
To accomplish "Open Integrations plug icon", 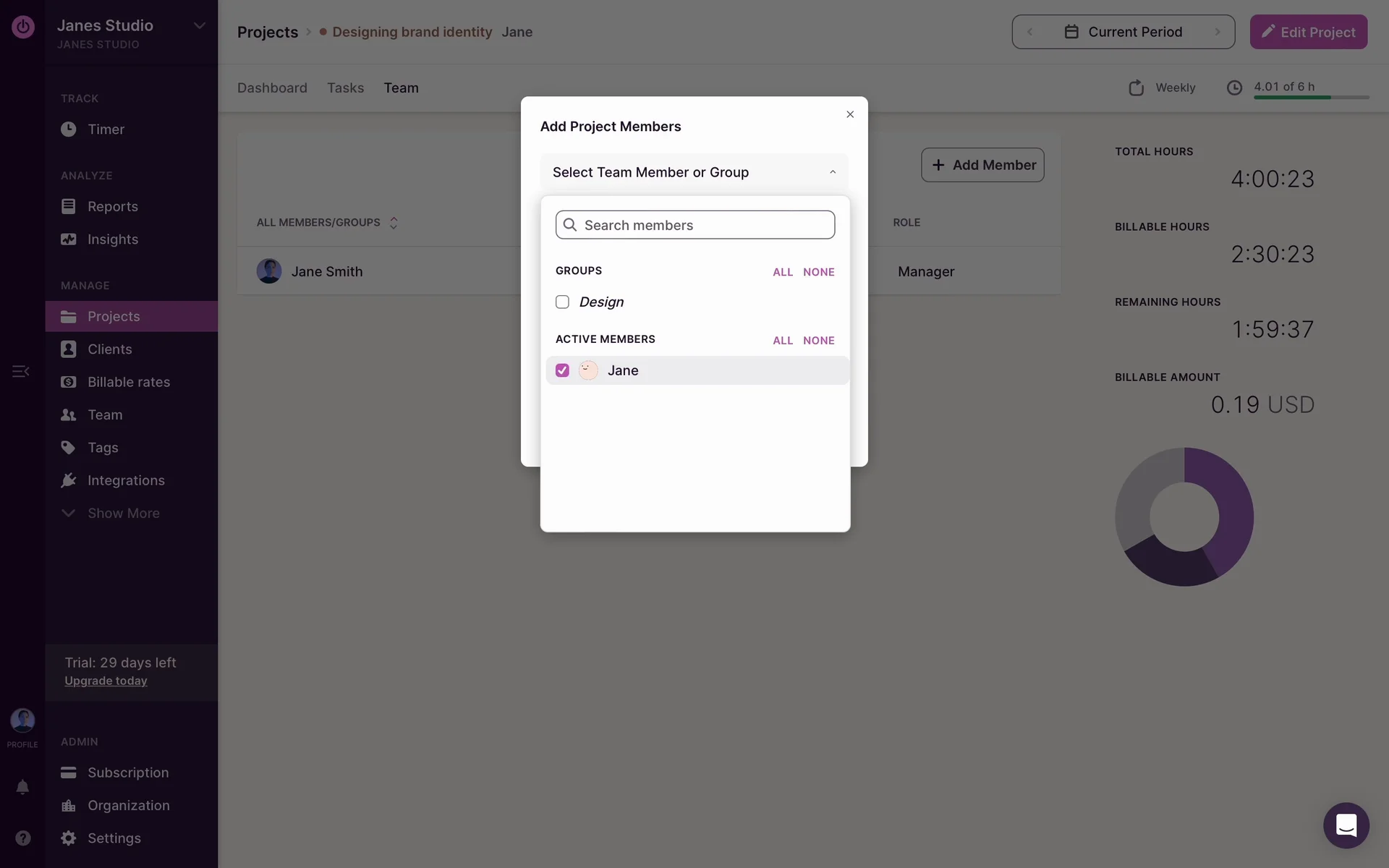I will pyautogui.click(x=69, y=480).
